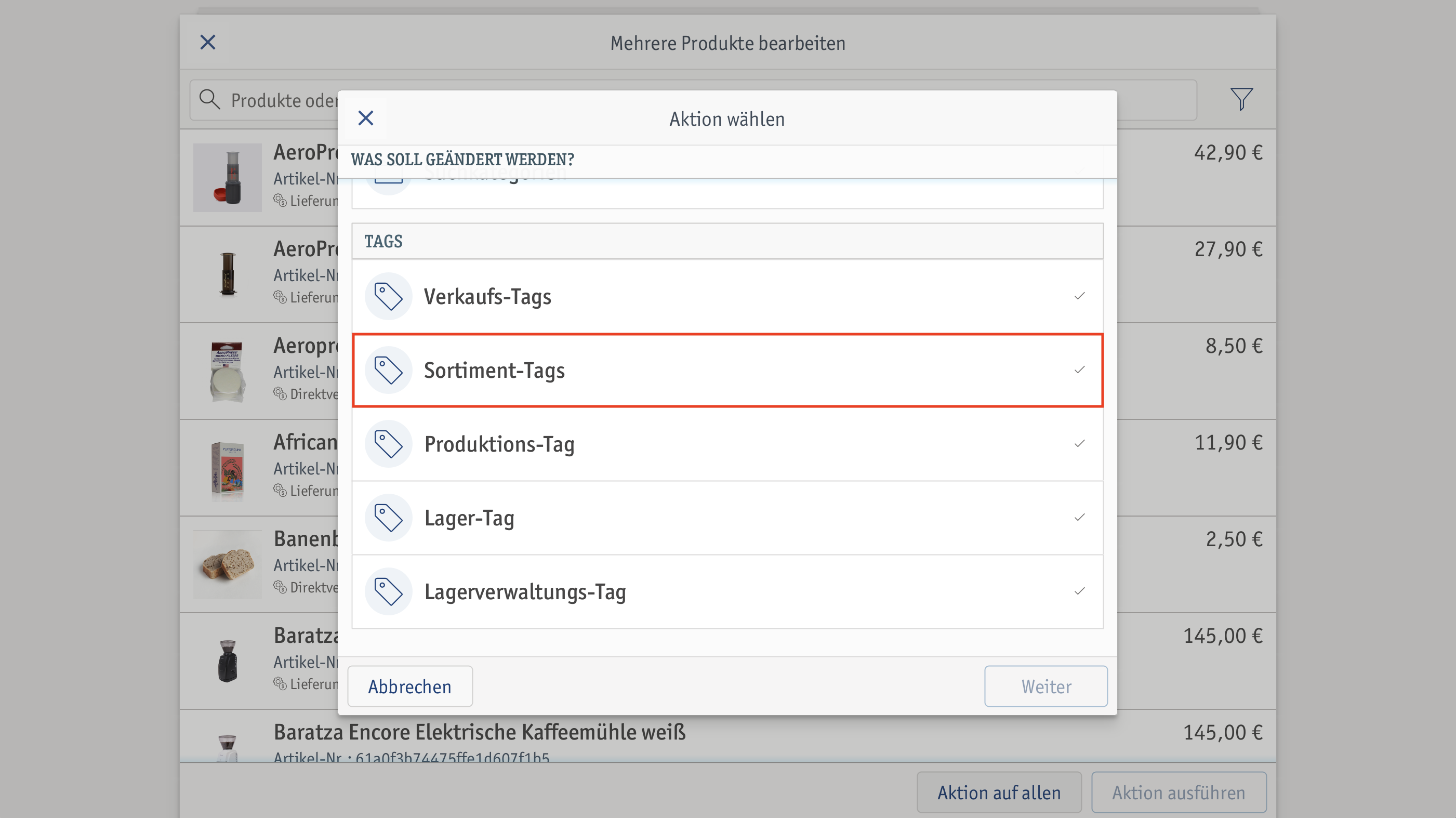Toggle the Lager-Tag checkmark
The image size is (1456, 818).
coord(1080,517)
